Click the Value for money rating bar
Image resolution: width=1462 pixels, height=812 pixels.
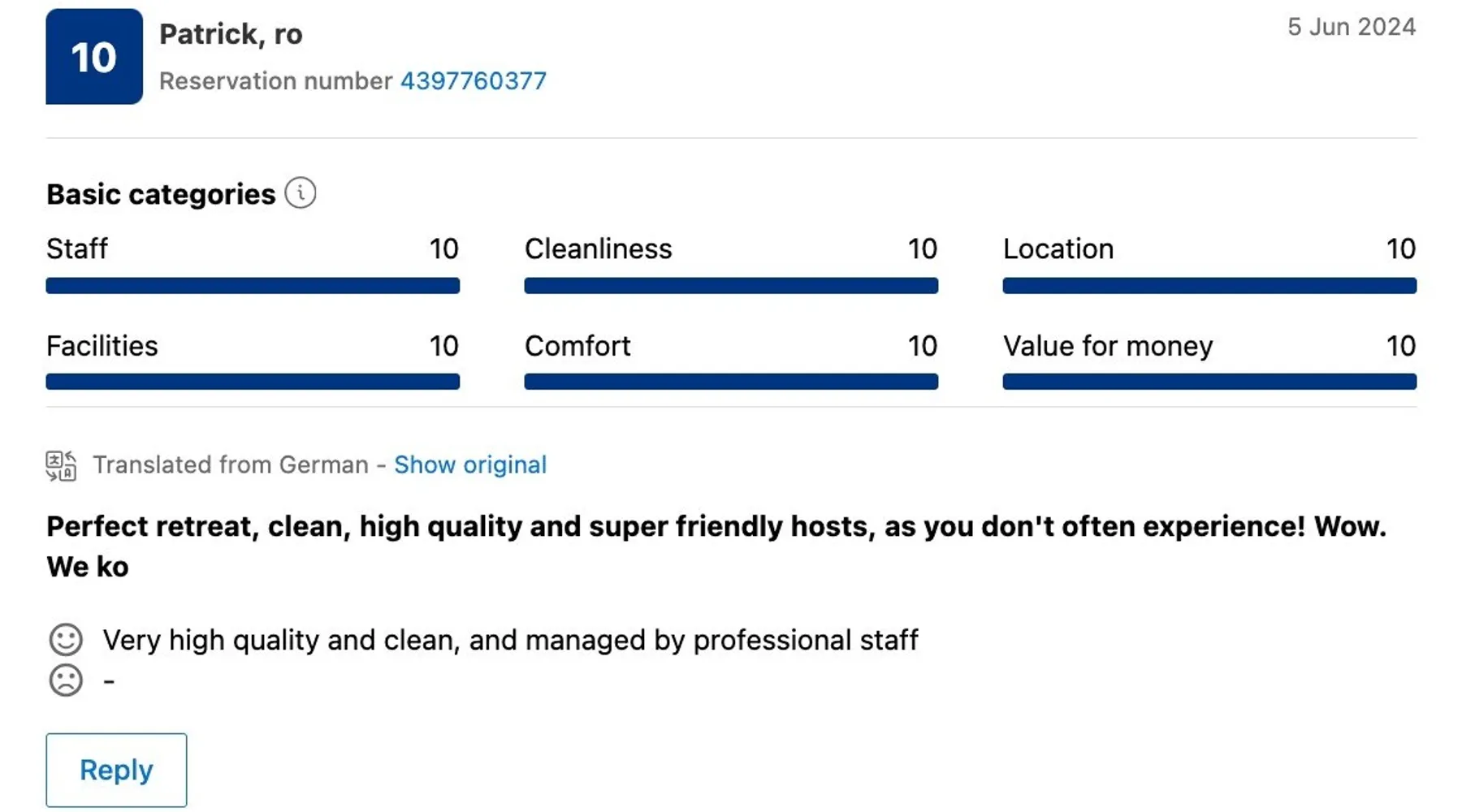click(x=1209, y=382)
